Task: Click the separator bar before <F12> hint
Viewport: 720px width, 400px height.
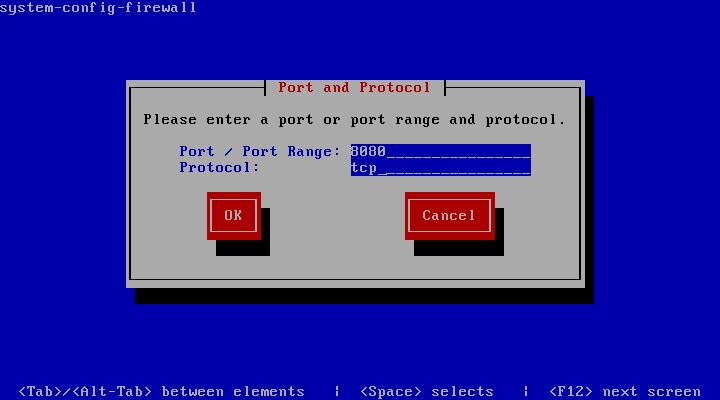Action: pos(525,391)
